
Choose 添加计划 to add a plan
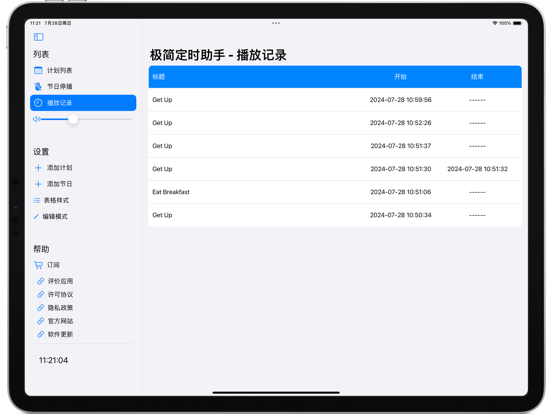point(59,168)
